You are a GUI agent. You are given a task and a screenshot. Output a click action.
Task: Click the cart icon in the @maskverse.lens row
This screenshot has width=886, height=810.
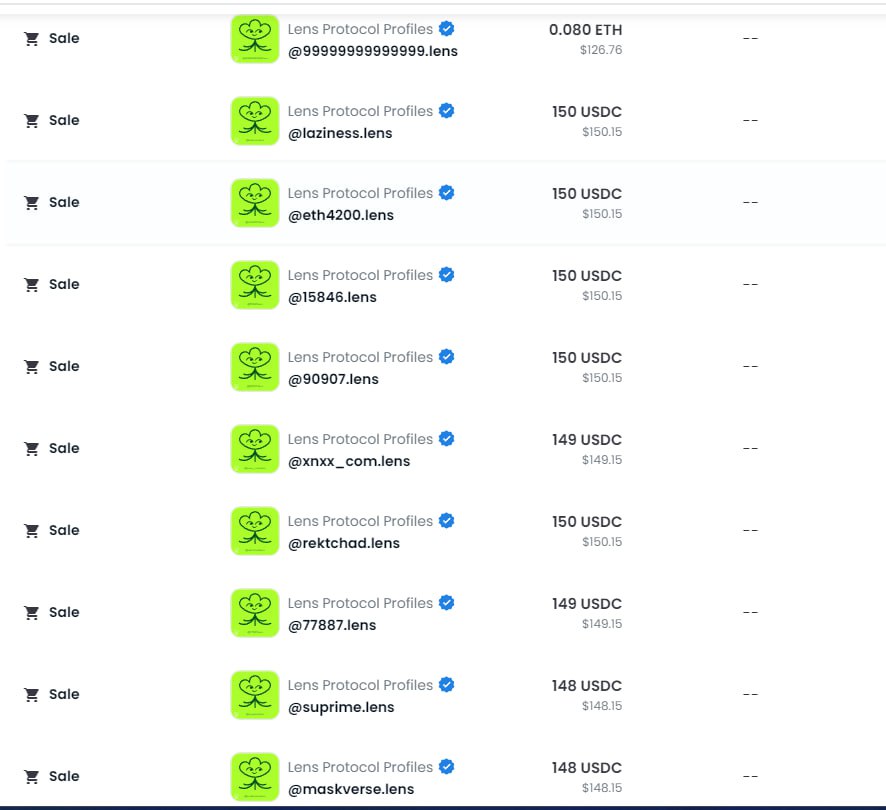(x=32, y=776)
